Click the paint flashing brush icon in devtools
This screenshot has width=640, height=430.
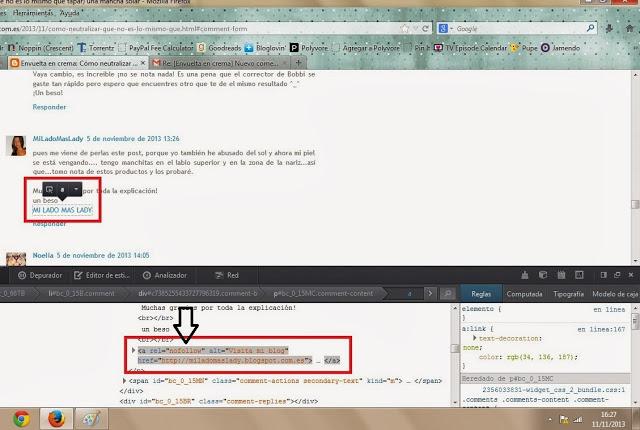click(x=524, y=275)
